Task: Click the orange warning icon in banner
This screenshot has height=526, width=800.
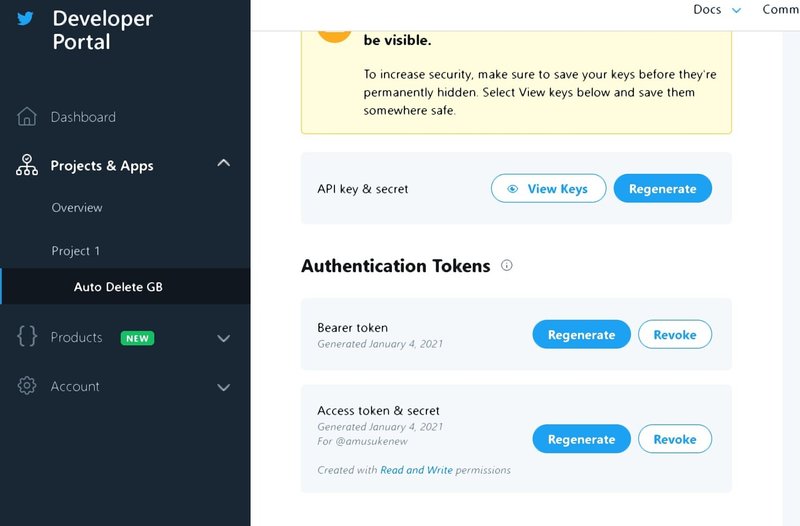Action: pyautogui.click(x=335, y=28)
